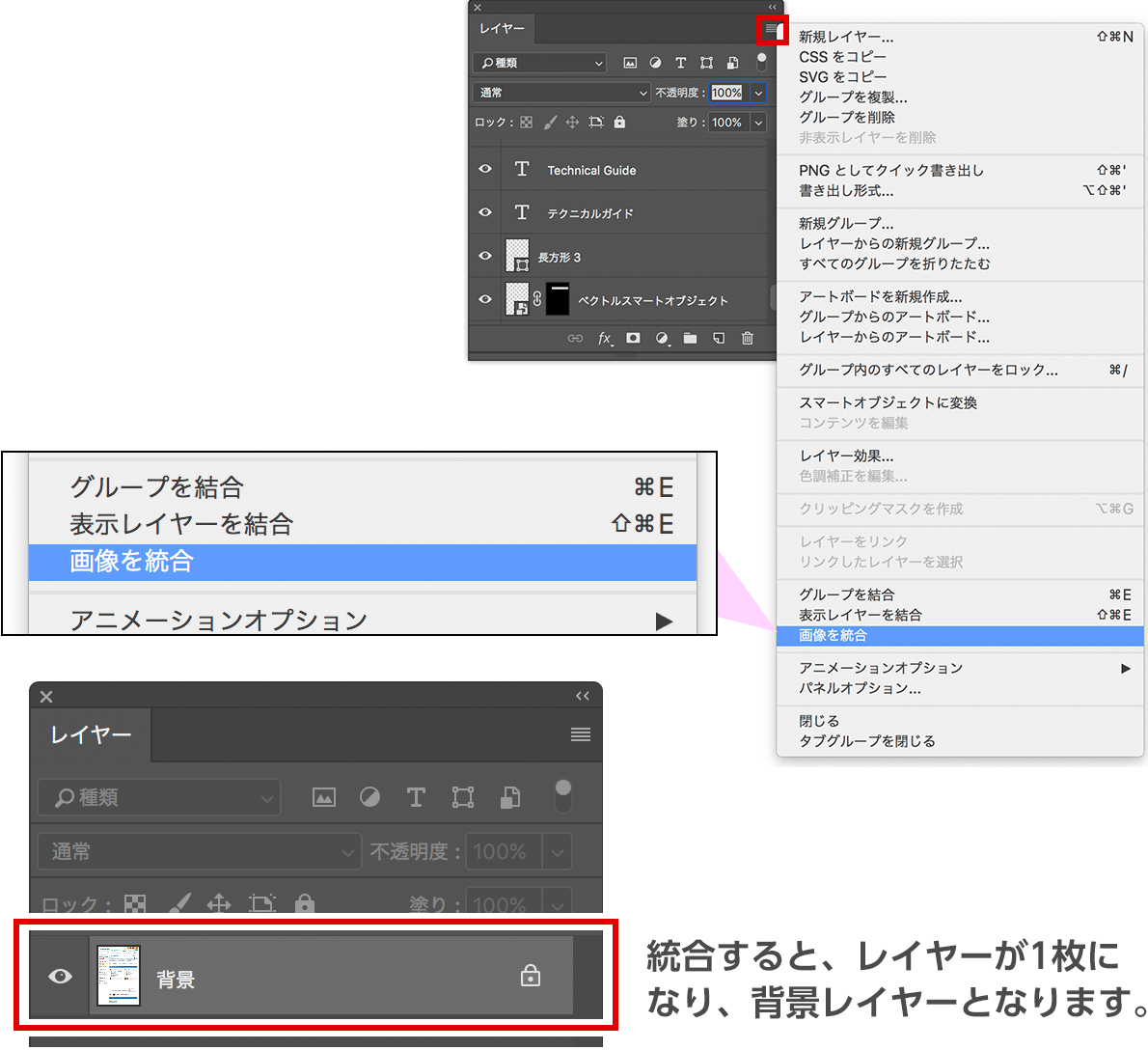Click the new adjustment layer icon in the panel footer
Viewport: 1148px width, 1050px height.
click(662, 339)
